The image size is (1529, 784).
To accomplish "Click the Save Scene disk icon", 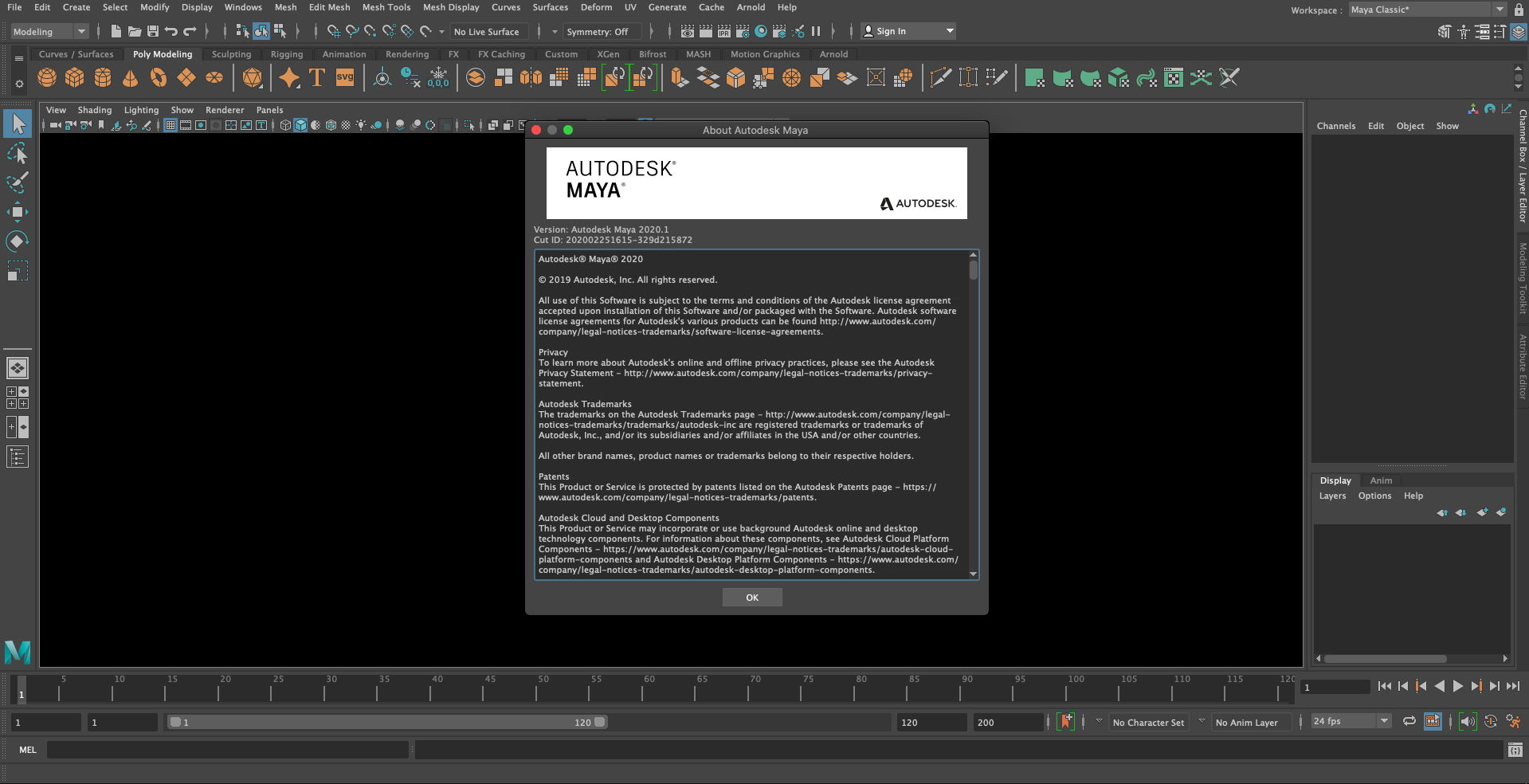I will (153, 31).
